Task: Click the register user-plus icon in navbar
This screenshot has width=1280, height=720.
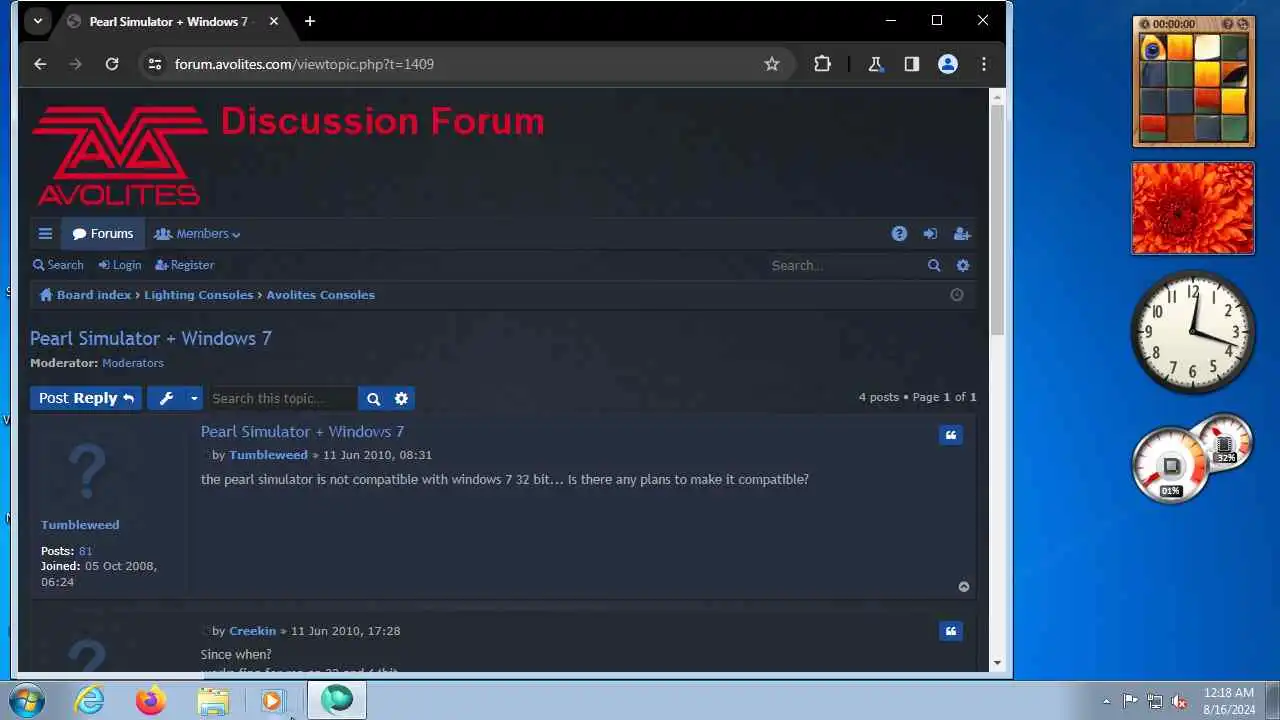Action: 962,234
